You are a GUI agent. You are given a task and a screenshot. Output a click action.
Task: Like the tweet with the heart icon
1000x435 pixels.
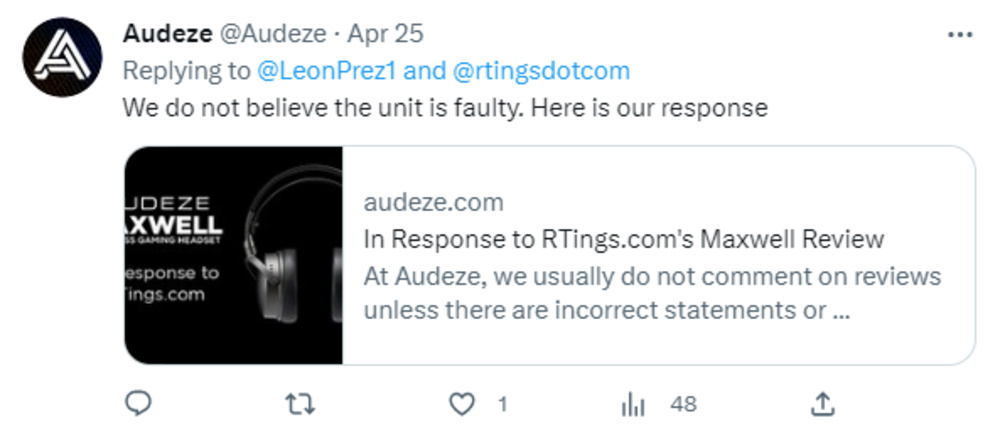coord(460,404)
